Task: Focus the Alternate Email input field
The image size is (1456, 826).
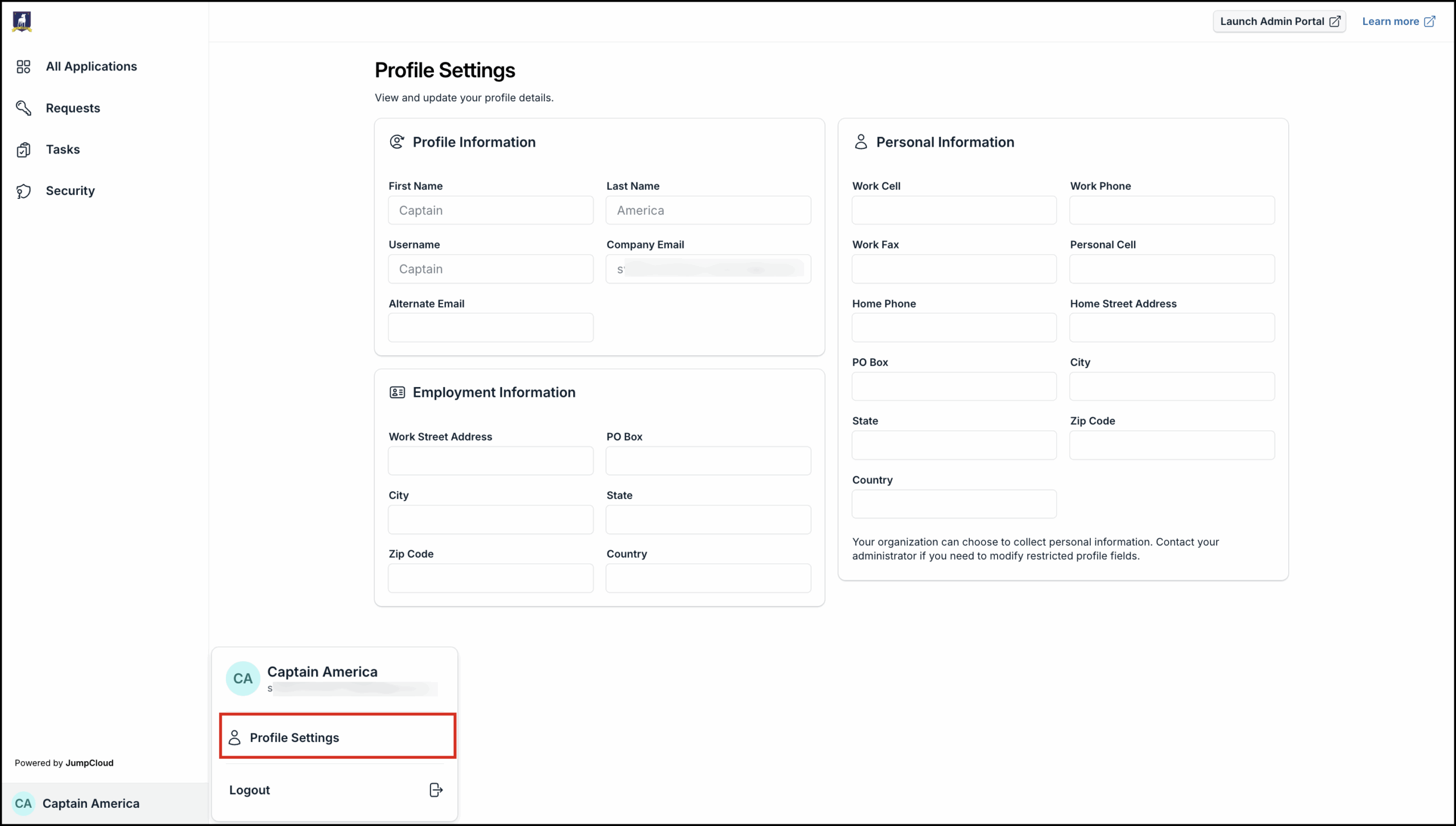Action: point(490,327)
